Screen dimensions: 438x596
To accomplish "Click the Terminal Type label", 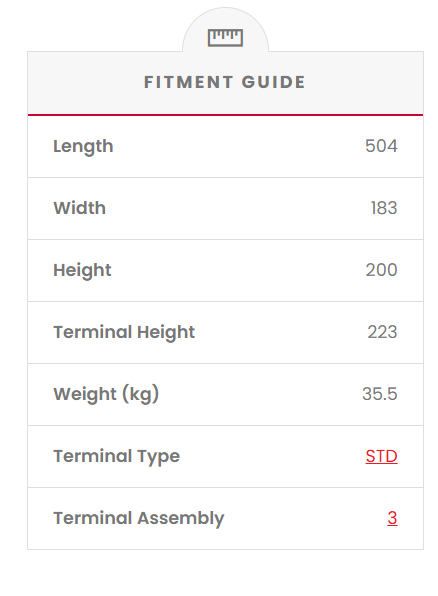I will (117, 457).
